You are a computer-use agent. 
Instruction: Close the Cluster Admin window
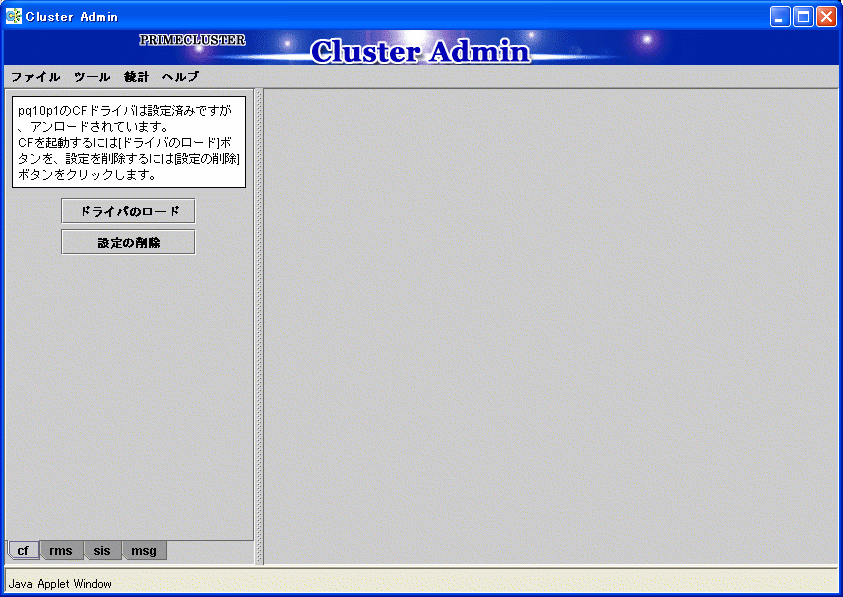coord(826,17)
